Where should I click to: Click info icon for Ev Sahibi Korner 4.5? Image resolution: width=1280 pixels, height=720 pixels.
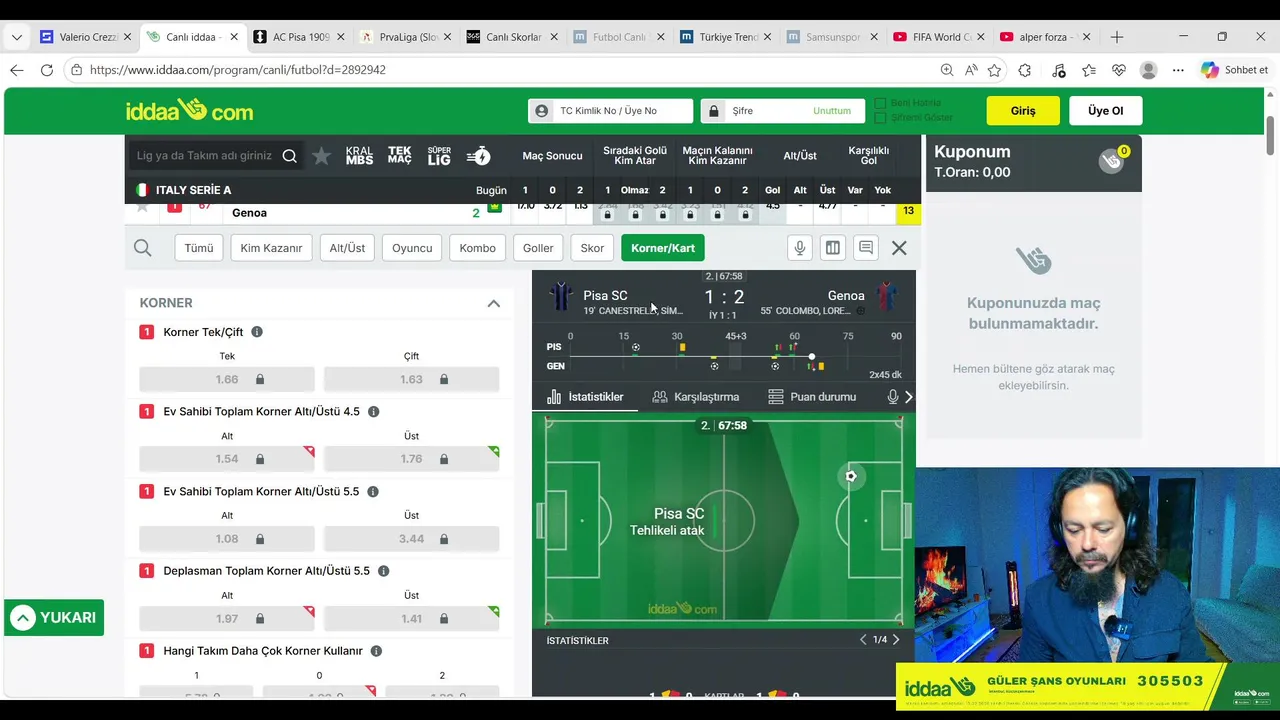tap(373, 412)
